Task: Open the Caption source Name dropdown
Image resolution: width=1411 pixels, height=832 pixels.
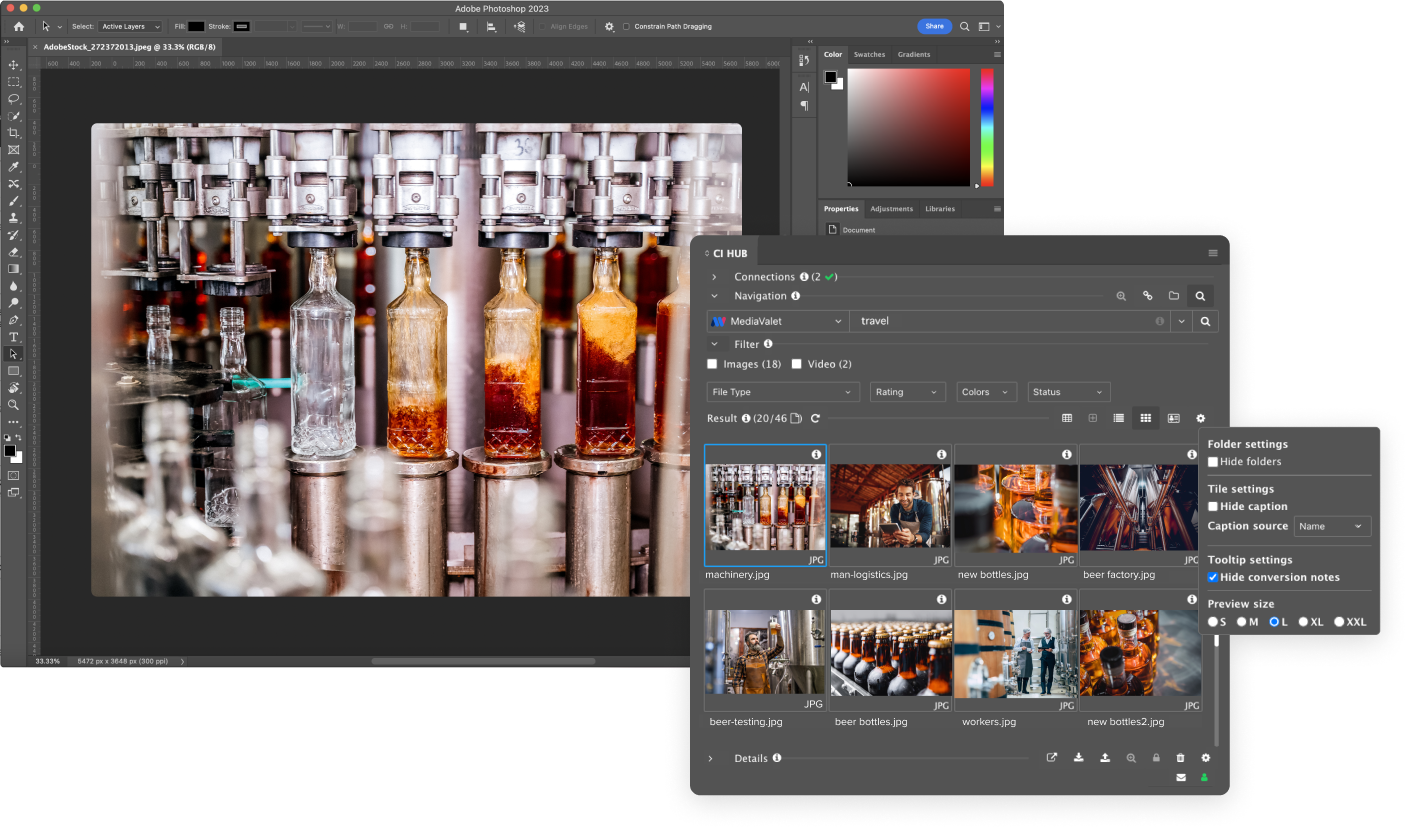Action: (1332, 526)
